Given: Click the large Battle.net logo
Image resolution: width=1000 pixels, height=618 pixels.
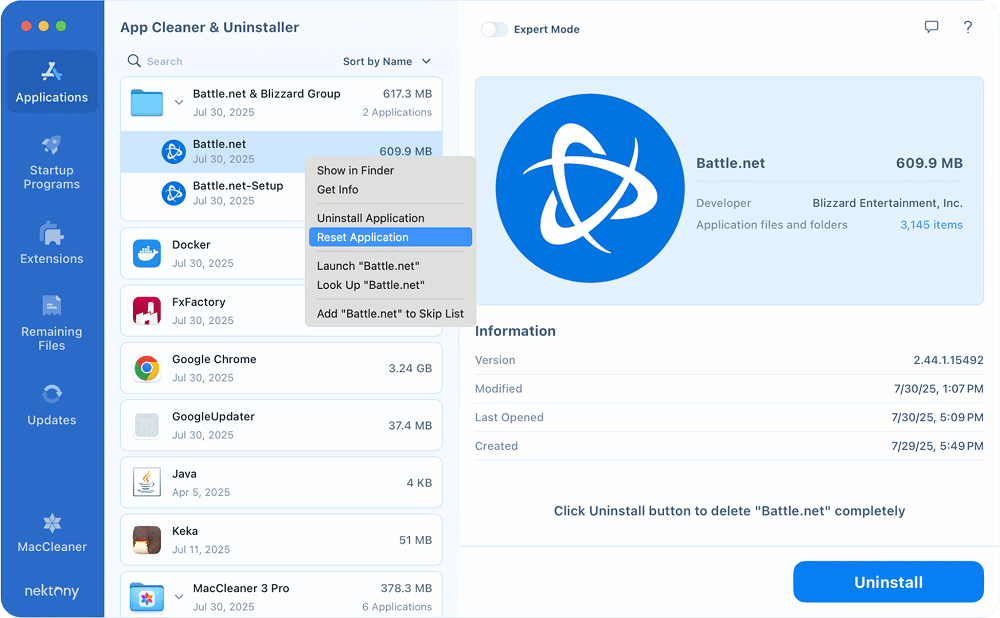Looking at the screenshot, I should coord(589,188).
